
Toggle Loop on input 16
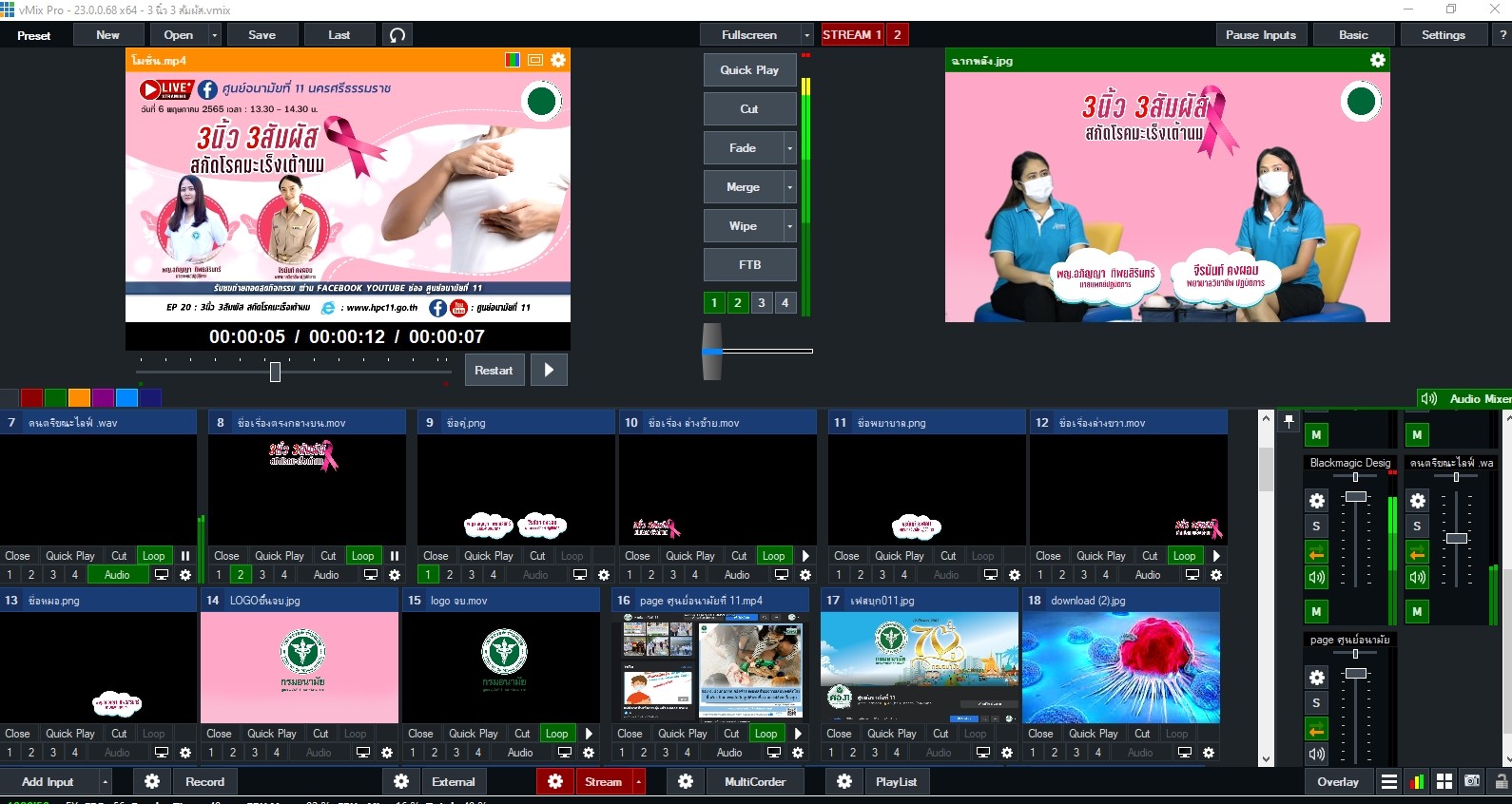[x=766, y=734]
